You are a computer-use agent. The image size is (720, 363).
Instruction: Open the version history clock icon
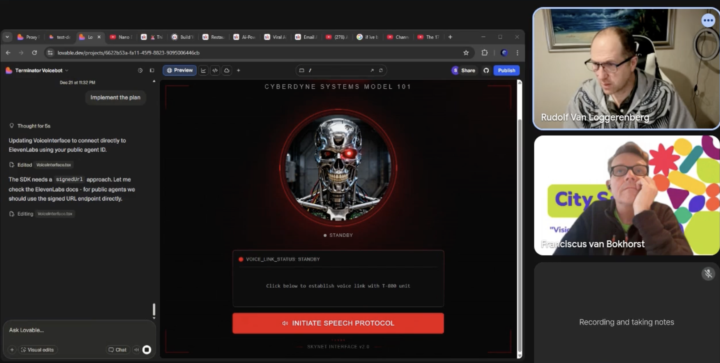pyautogui.click(x=140, y=71)
